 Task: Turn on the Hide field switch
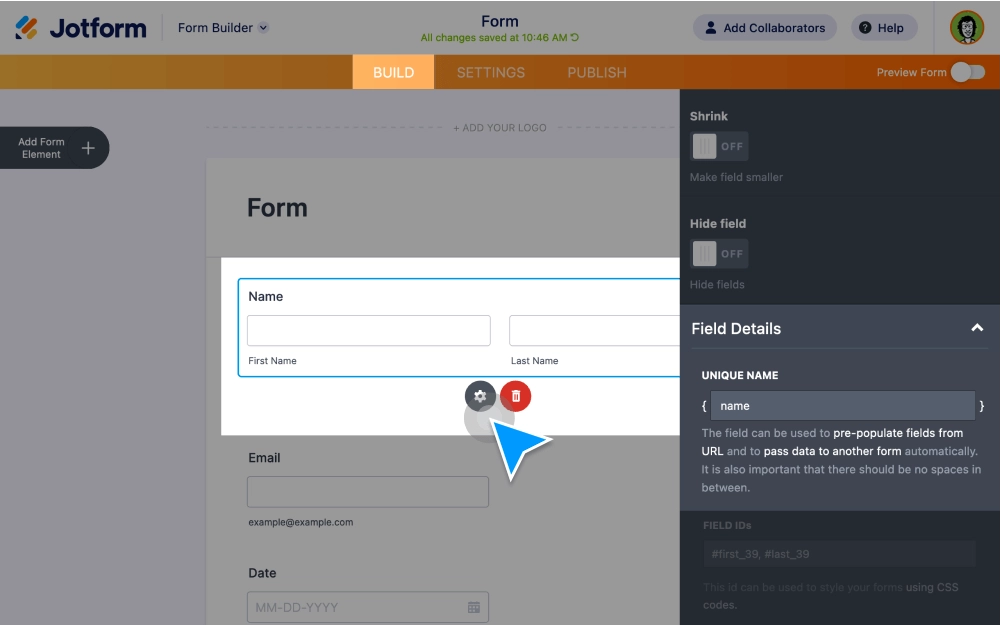point(720,253)
